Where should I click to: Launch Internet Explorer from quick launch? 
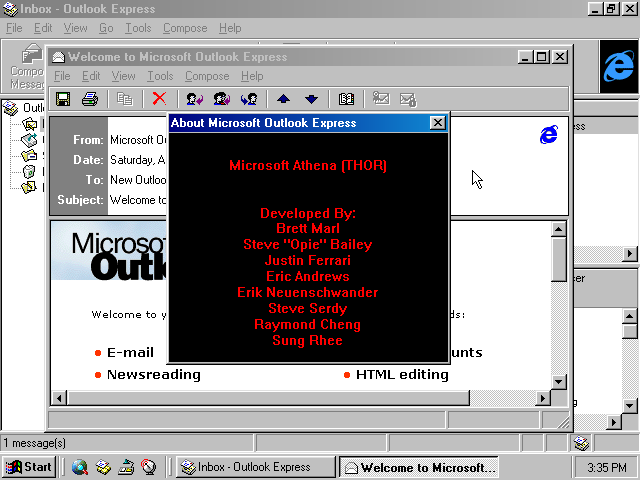80,467
